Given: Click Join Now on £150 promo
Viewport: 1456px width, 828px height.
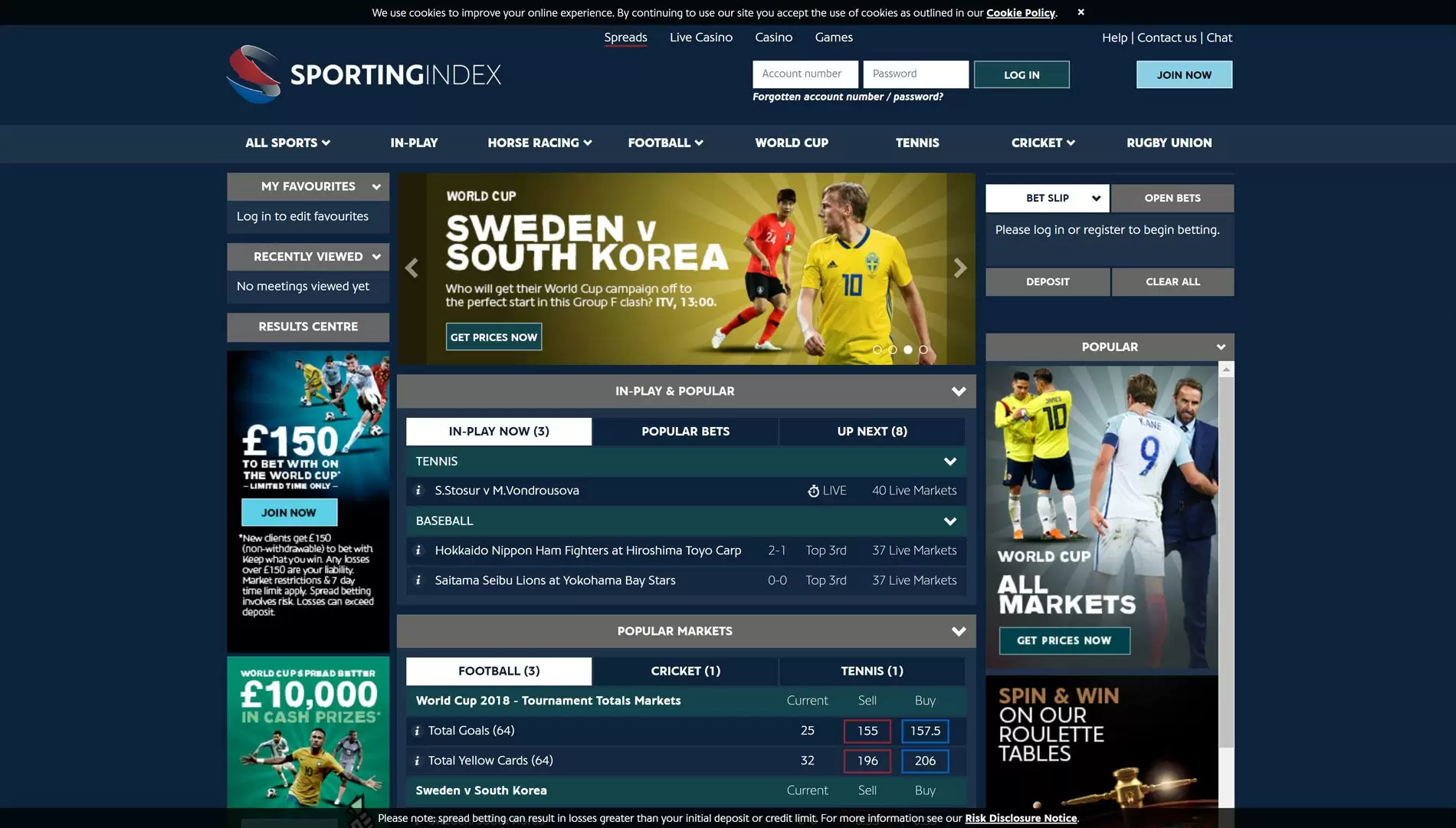Looking at the screenshot, I should tap(289, 513).
